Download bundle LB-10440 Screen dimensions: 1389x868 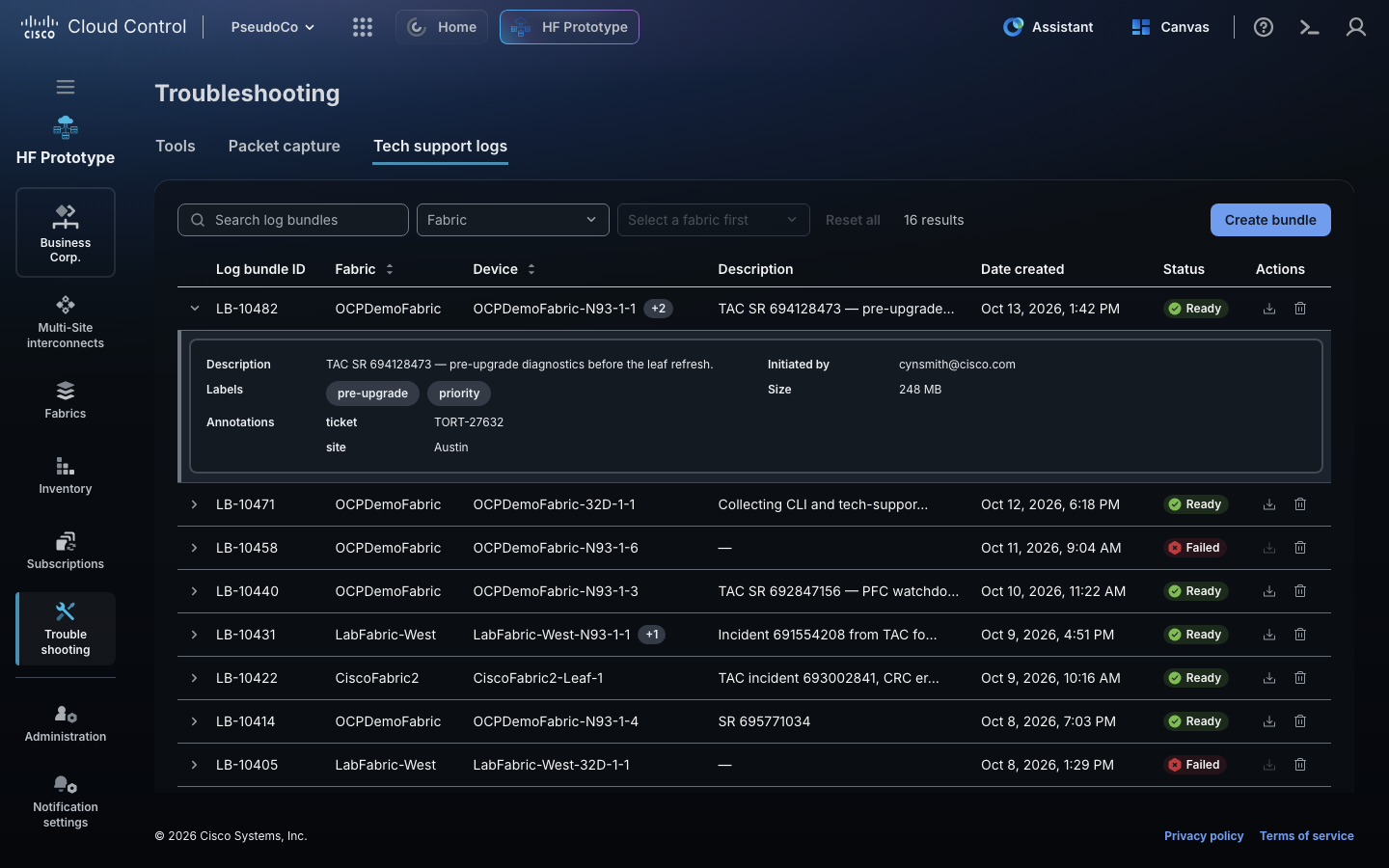(x=1269, y=591)
